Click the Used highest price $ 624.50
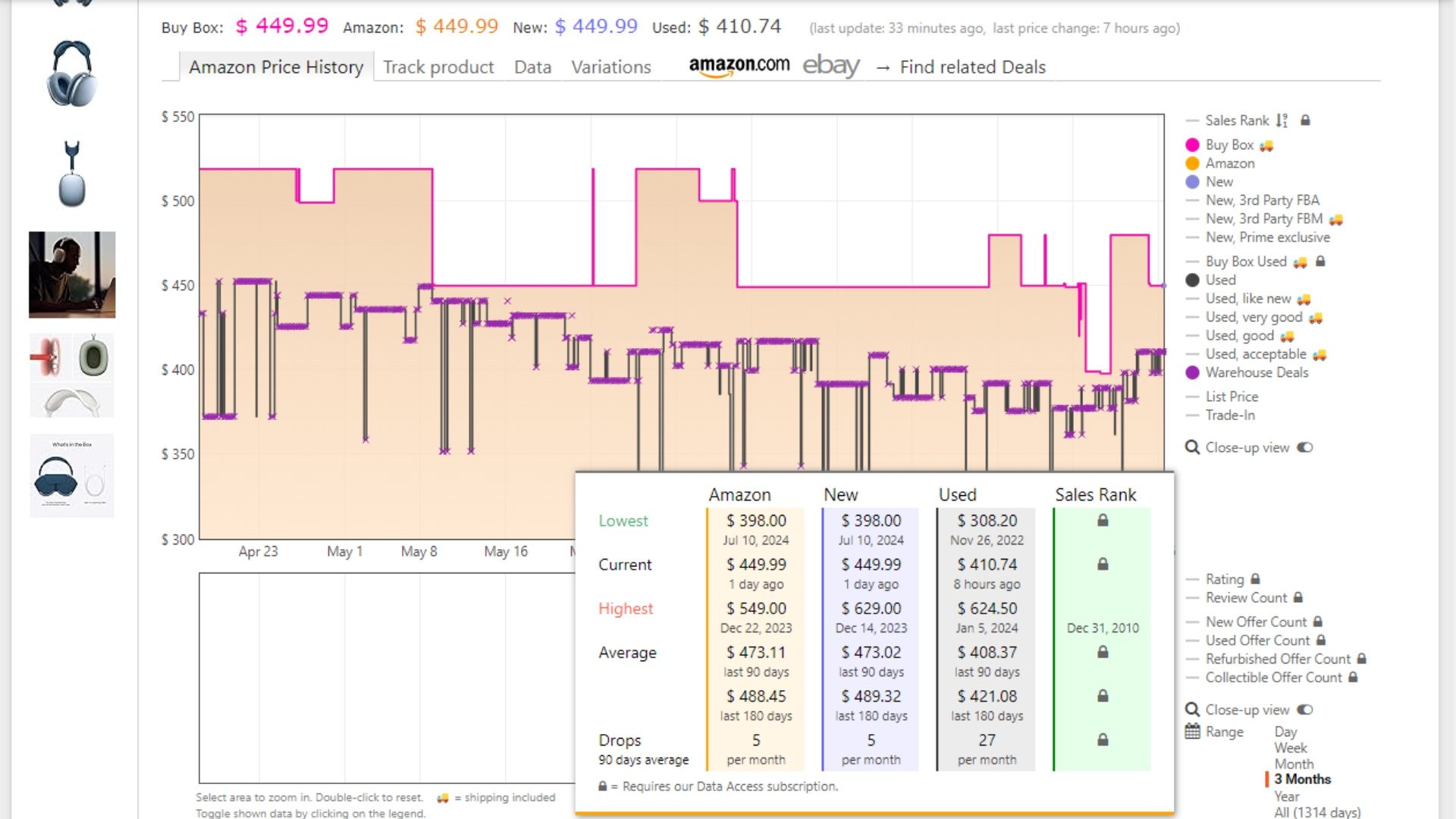Screen dimensions: 1456x819 (x=987, y=608)
